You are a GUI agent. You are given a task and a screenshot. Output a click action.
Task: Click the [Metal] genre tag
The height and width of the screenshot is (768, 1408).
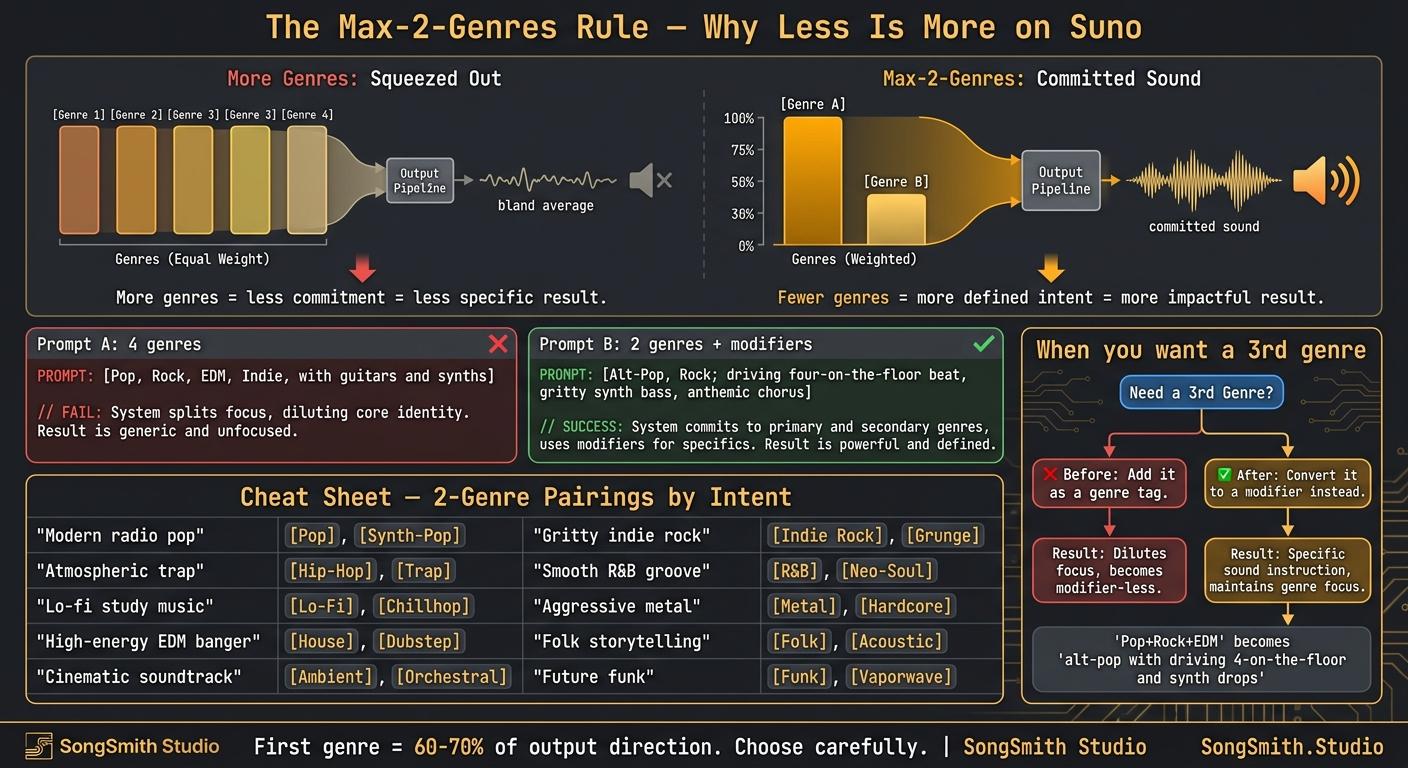pos(804,606)
